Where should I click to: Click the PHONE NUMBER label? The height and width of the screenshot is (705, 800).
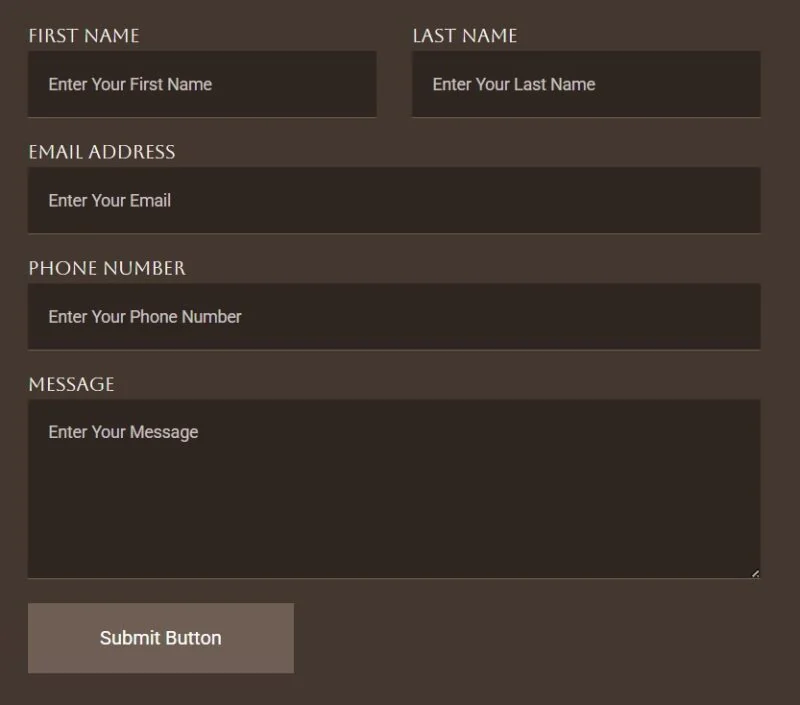click(x=107, y=268)
